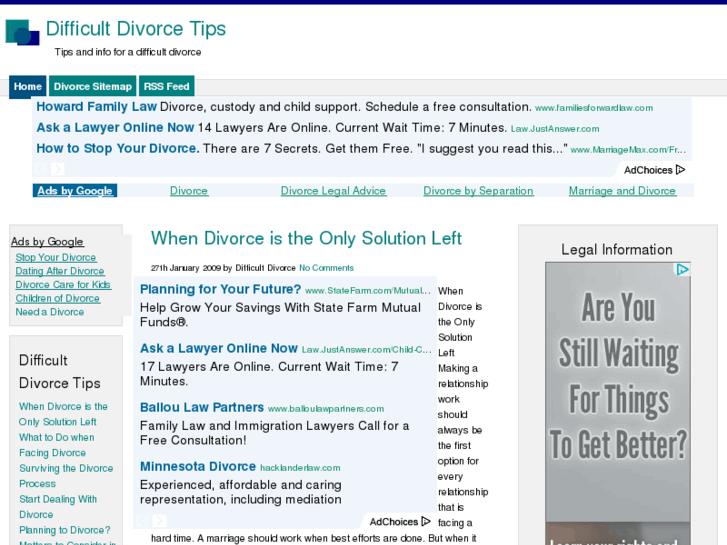
Task: Click the sidebar Ads by Google heading
Action: [47, 242]
